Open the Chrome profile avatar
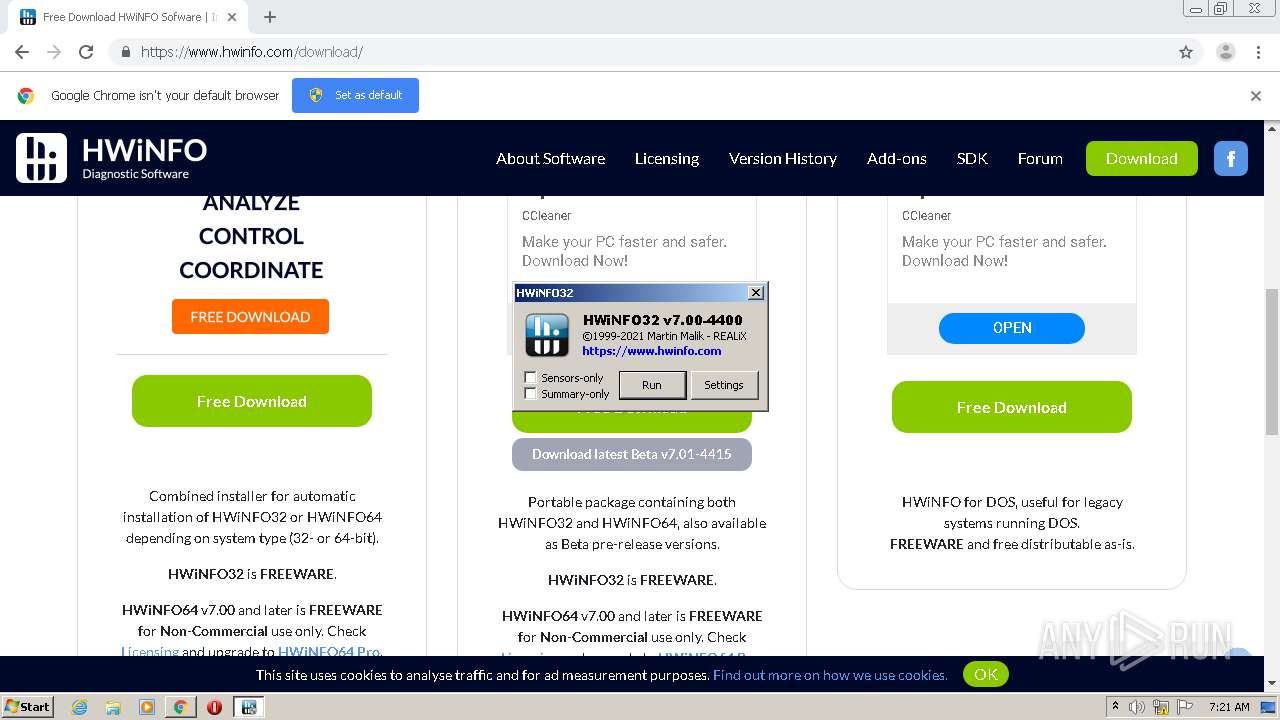 coord(1225,52)
